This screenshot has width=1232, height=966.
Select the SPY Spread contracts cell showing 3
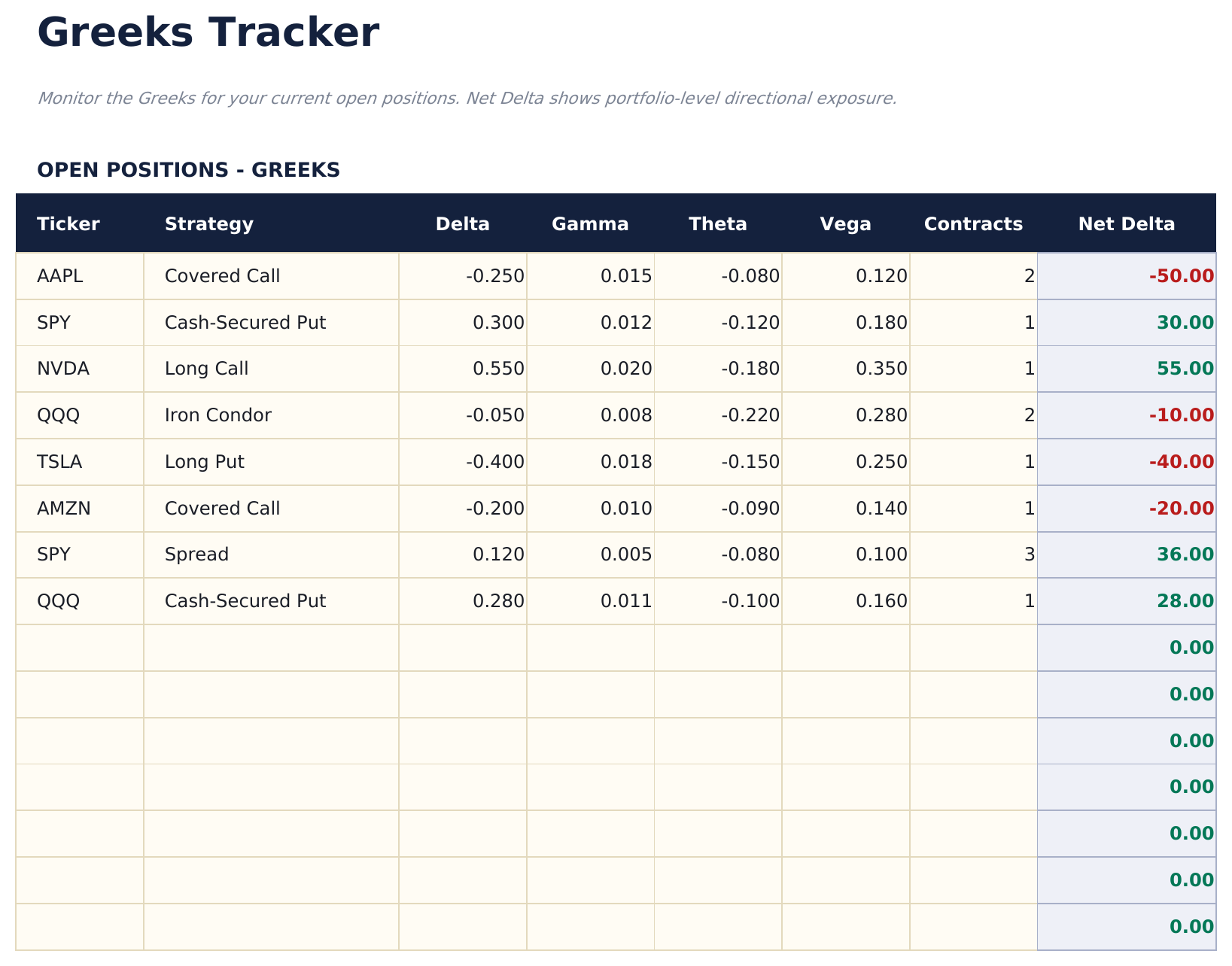[x=1031, y=554]
